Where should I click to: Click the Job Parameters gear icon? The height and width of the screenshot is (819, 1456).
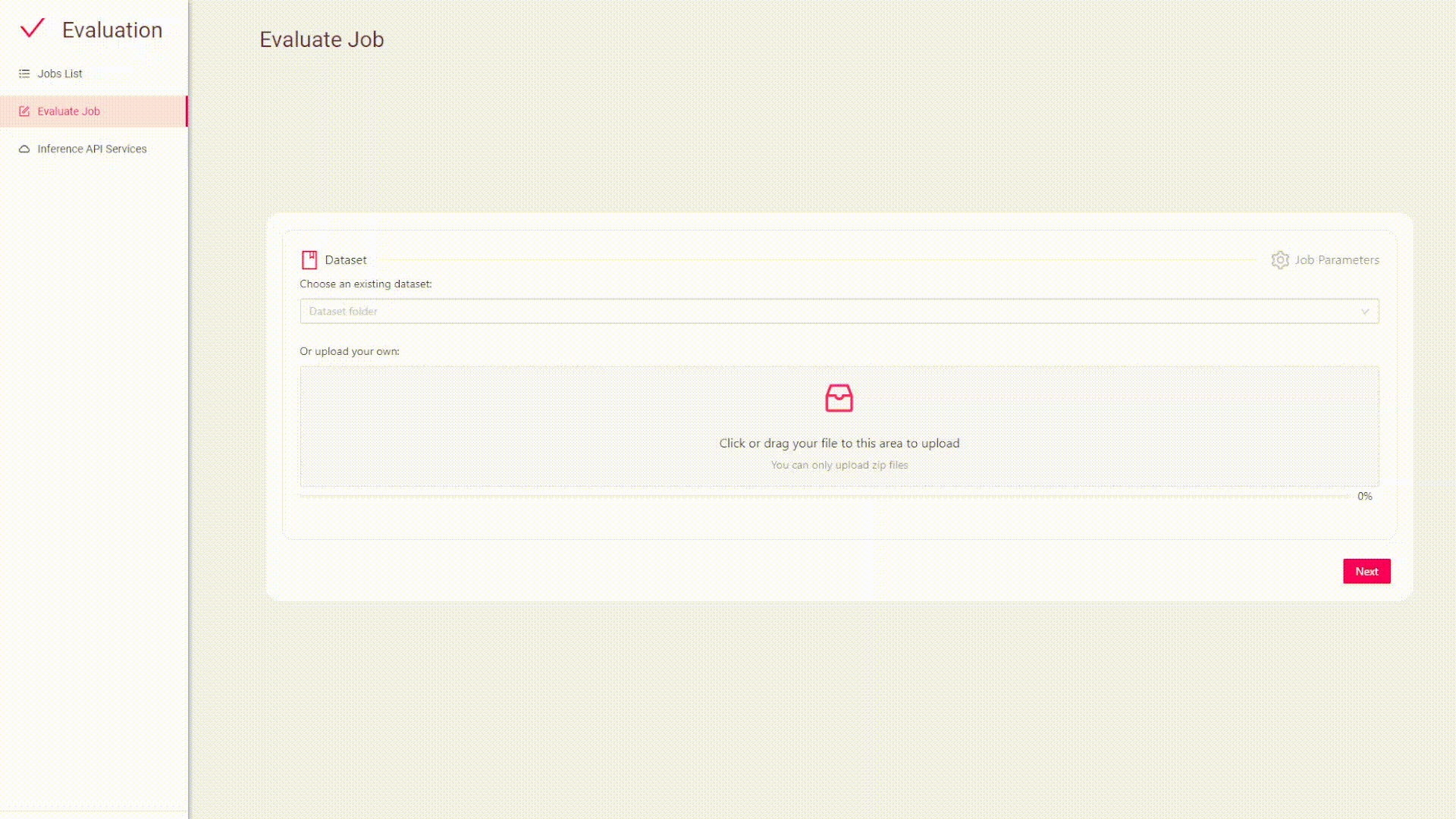1280,260
